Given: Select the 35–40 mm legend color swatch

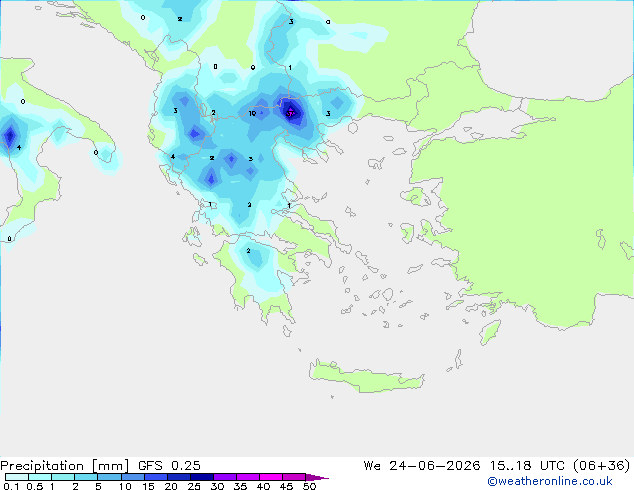Looking at the screenshot, I should 248,477.
